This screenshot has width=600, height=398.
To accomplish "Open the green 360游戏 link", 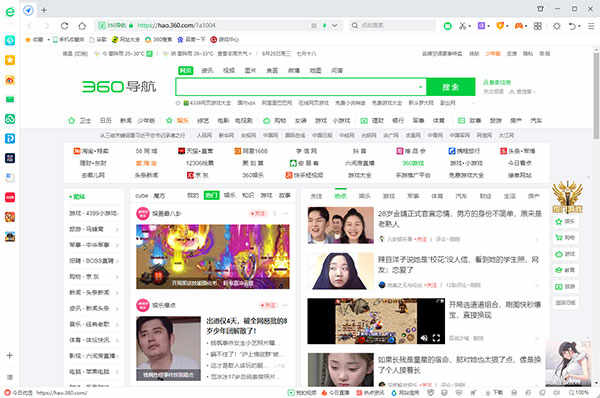I will 413,163.
